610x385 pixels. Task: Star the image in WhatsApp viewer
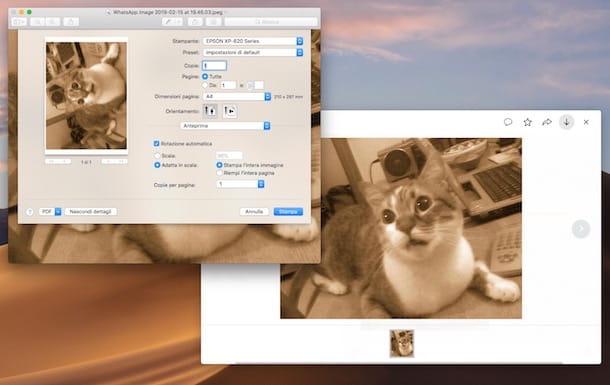527,122
